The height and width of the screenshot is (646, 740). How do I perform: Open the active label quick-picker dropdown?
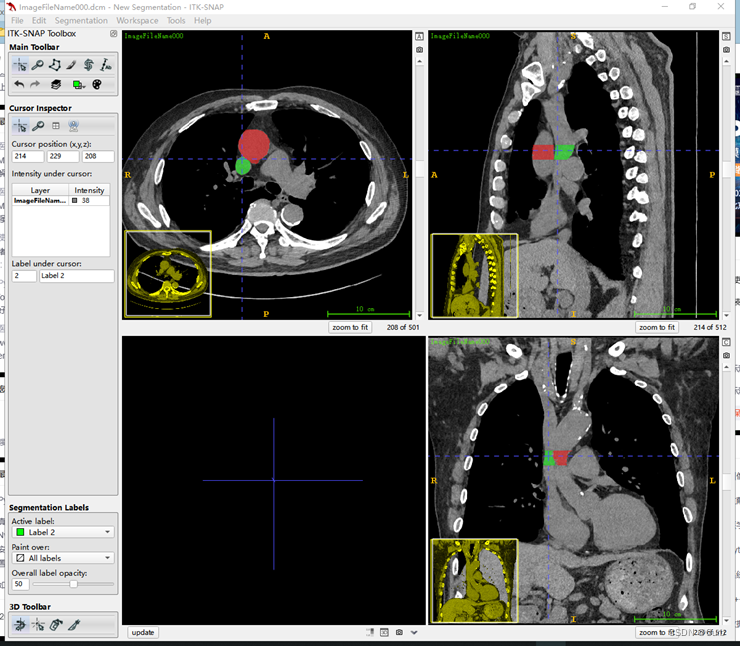coord(78,84)
